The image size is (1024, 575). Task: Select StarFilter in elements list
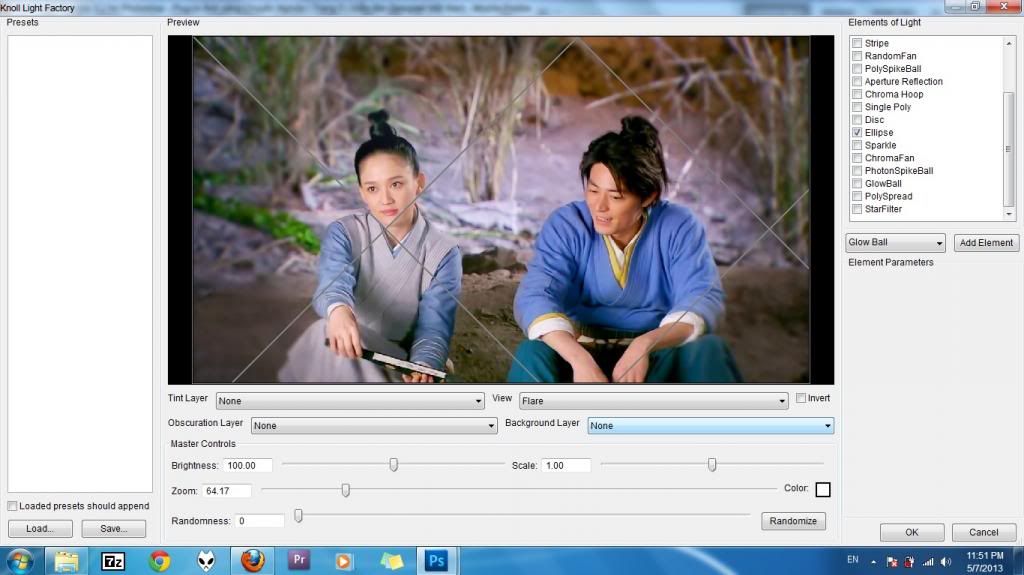click(883, 209)
